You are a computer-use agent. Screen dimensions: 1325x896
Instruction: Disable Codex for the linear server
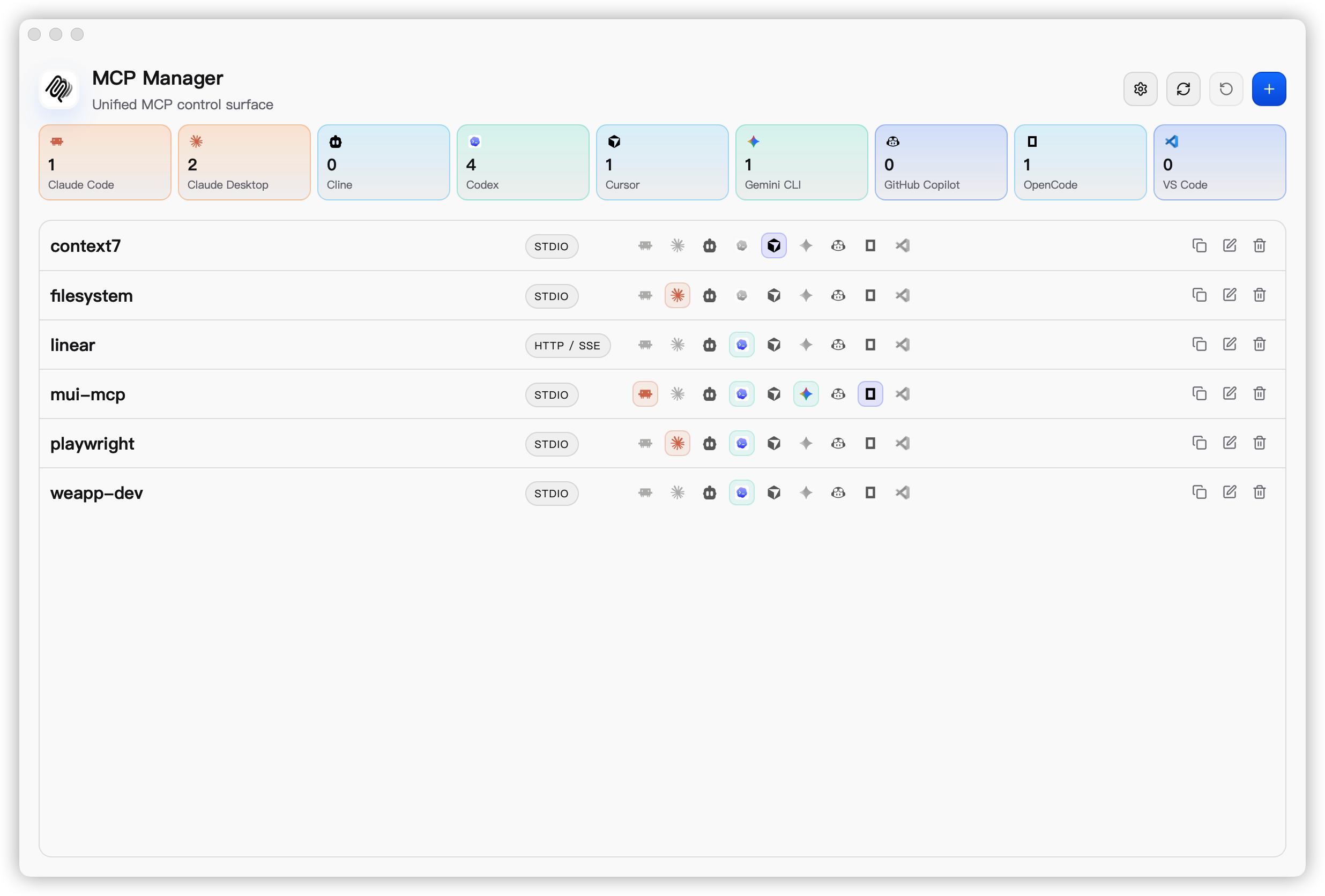click(x=742, y=345)
